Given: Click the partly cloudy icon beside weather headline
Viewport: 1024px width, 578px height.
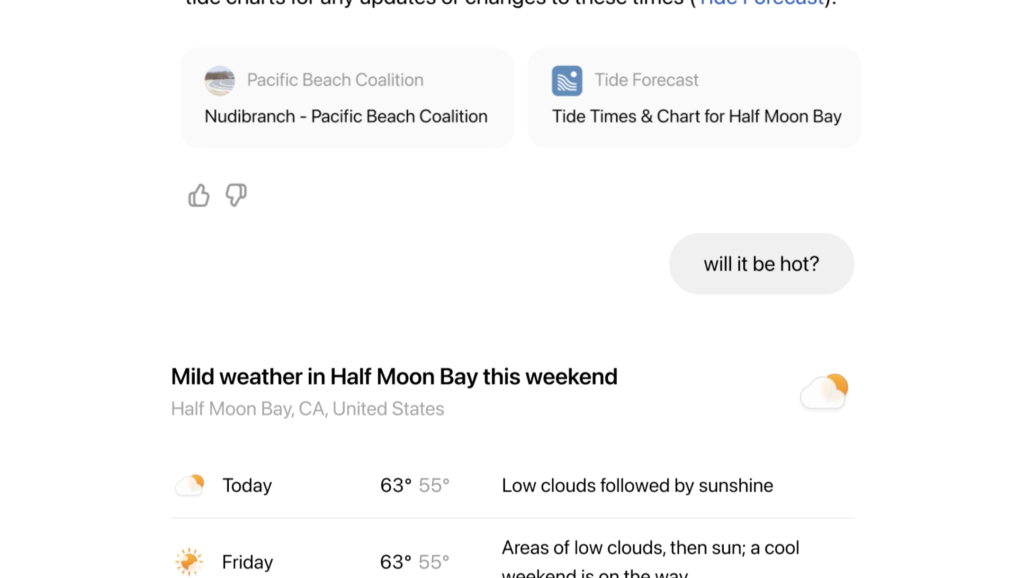Looking at the screenshot, I should [824, 391].
